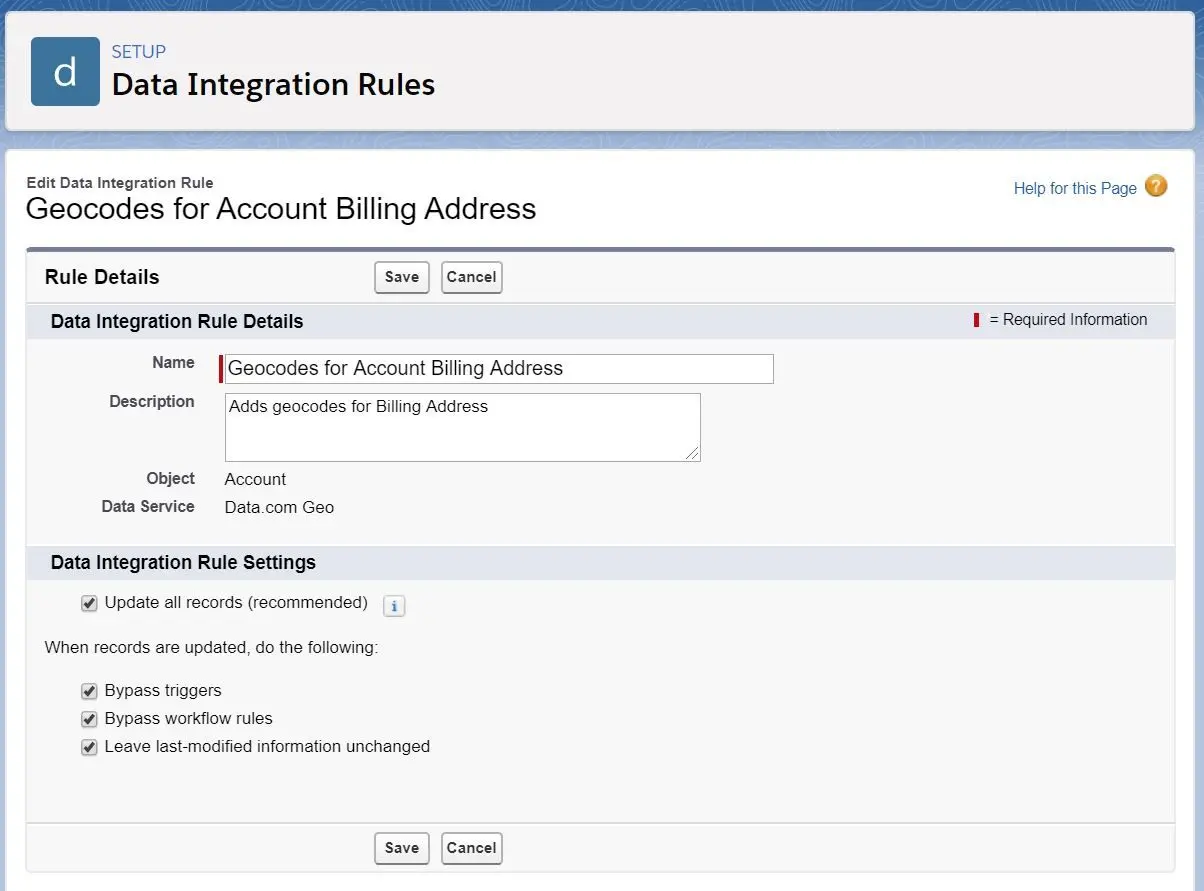Viewport: 1204px width, 891px height.
Task: Toggle the Bypass workflow rules checkbox
Action: (x=89, y=719)
